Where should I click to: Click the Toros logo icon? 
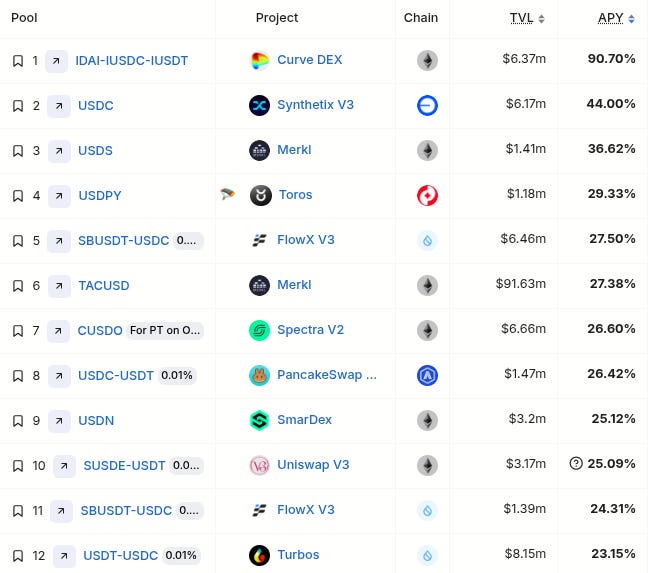261,196
